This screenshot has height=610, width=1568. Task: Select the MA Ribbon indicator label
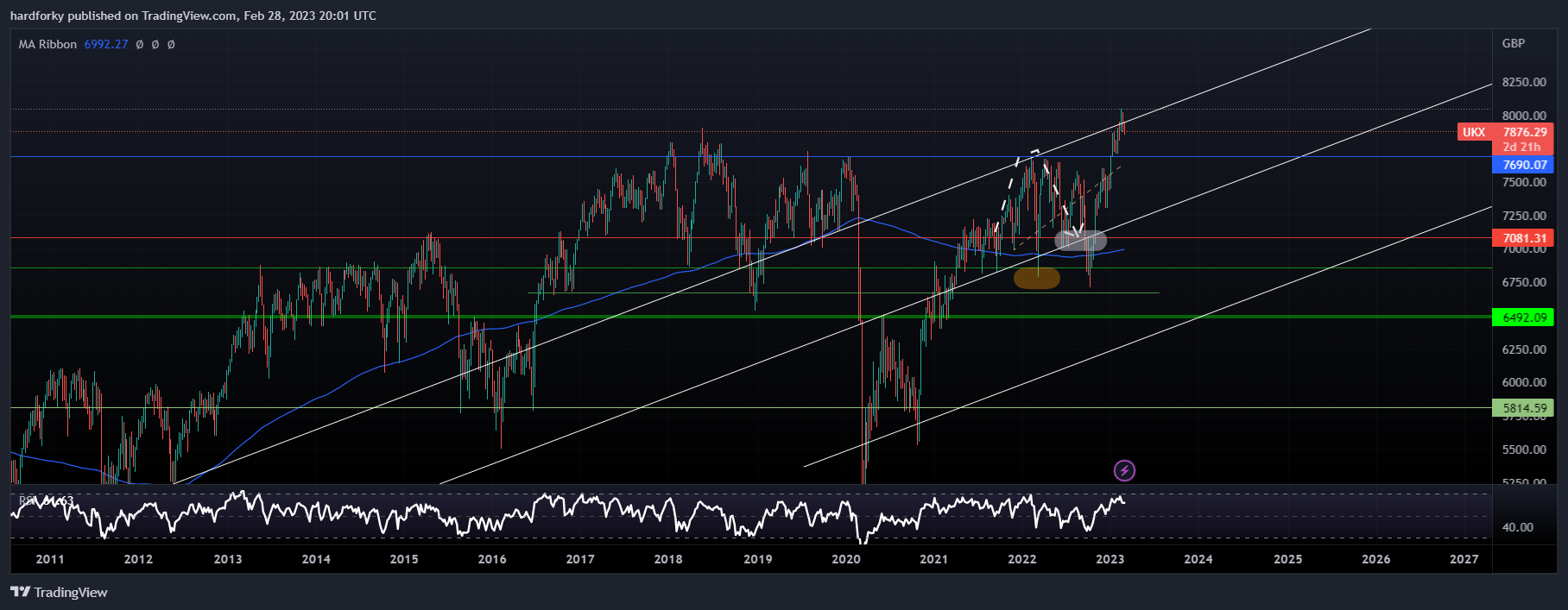tap(47, 44)
